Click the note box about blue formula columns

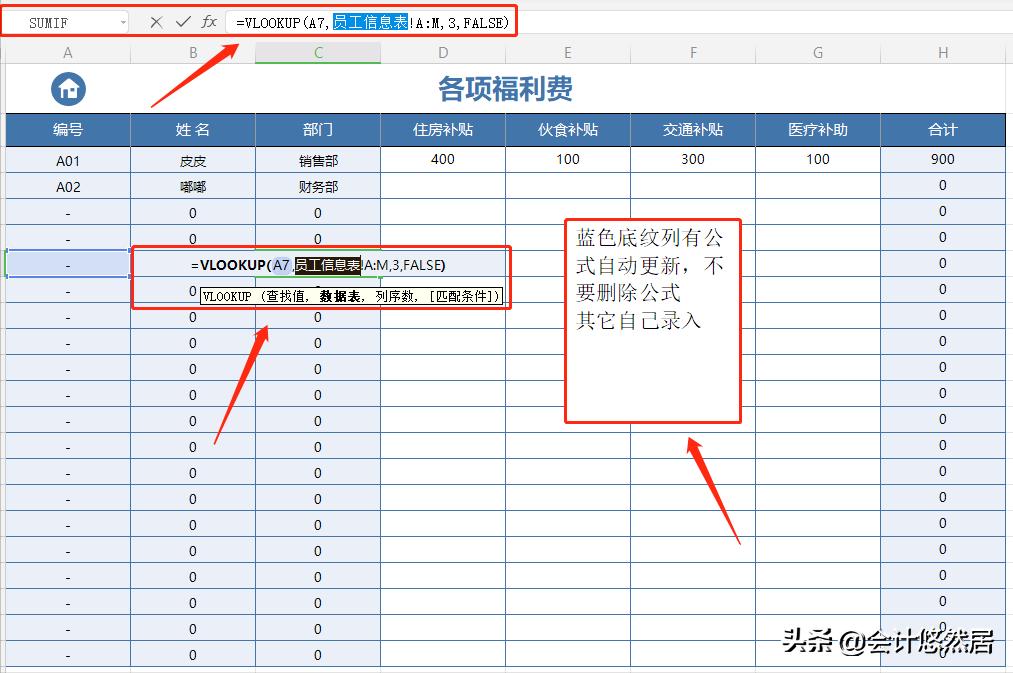(x=652, y=320)
